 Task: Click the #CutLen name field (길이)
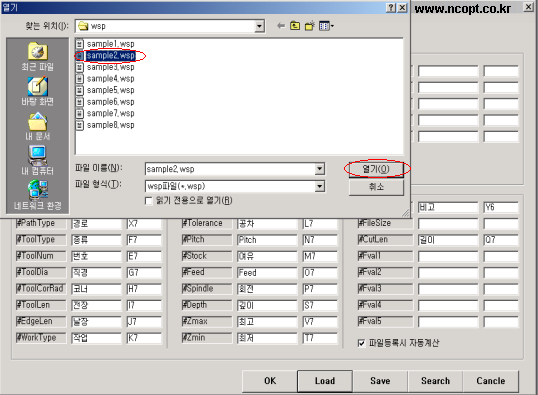tap(448, 240)
